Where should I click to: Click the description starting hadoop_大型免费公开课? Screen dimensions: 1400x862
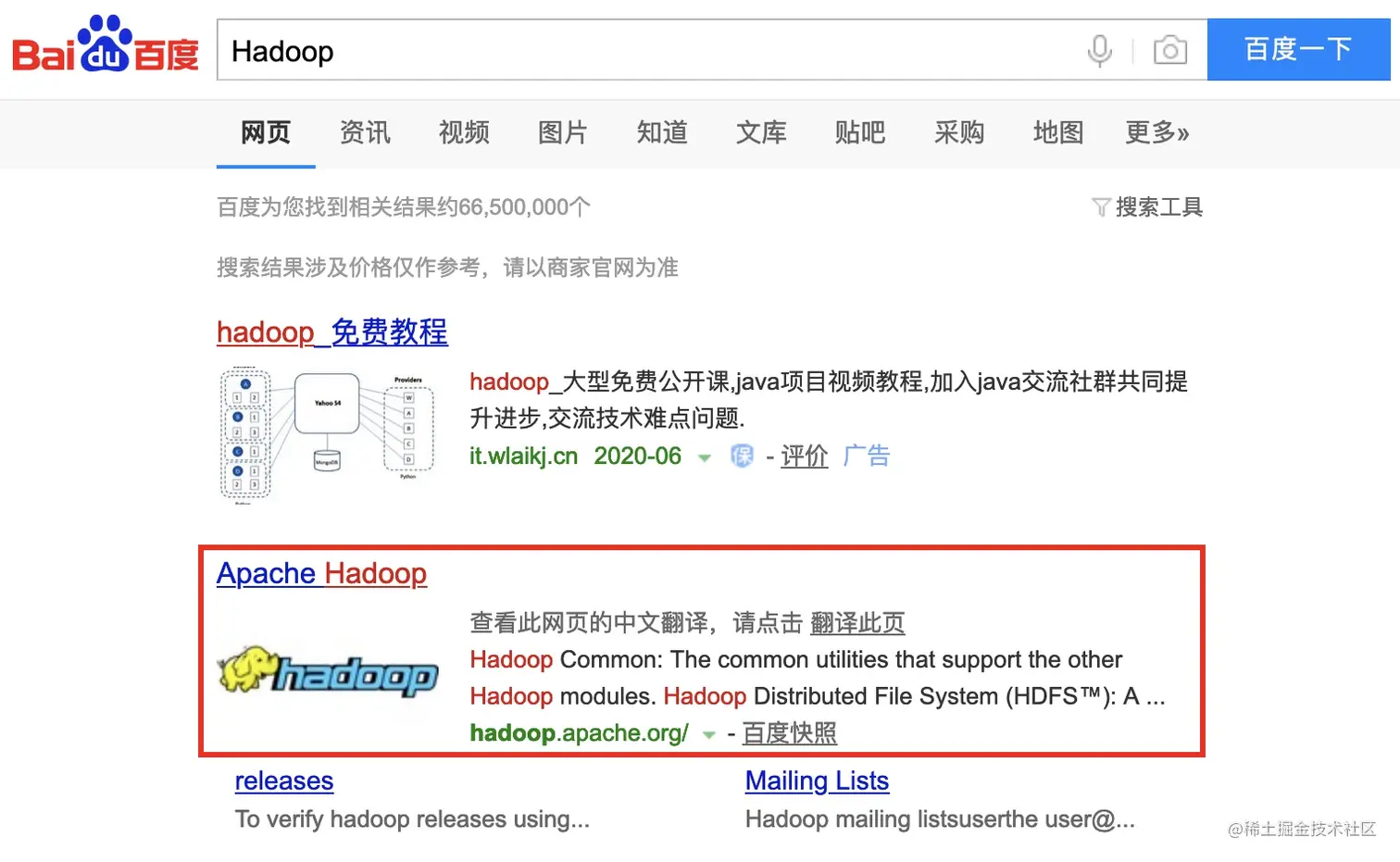click(829, 400)
